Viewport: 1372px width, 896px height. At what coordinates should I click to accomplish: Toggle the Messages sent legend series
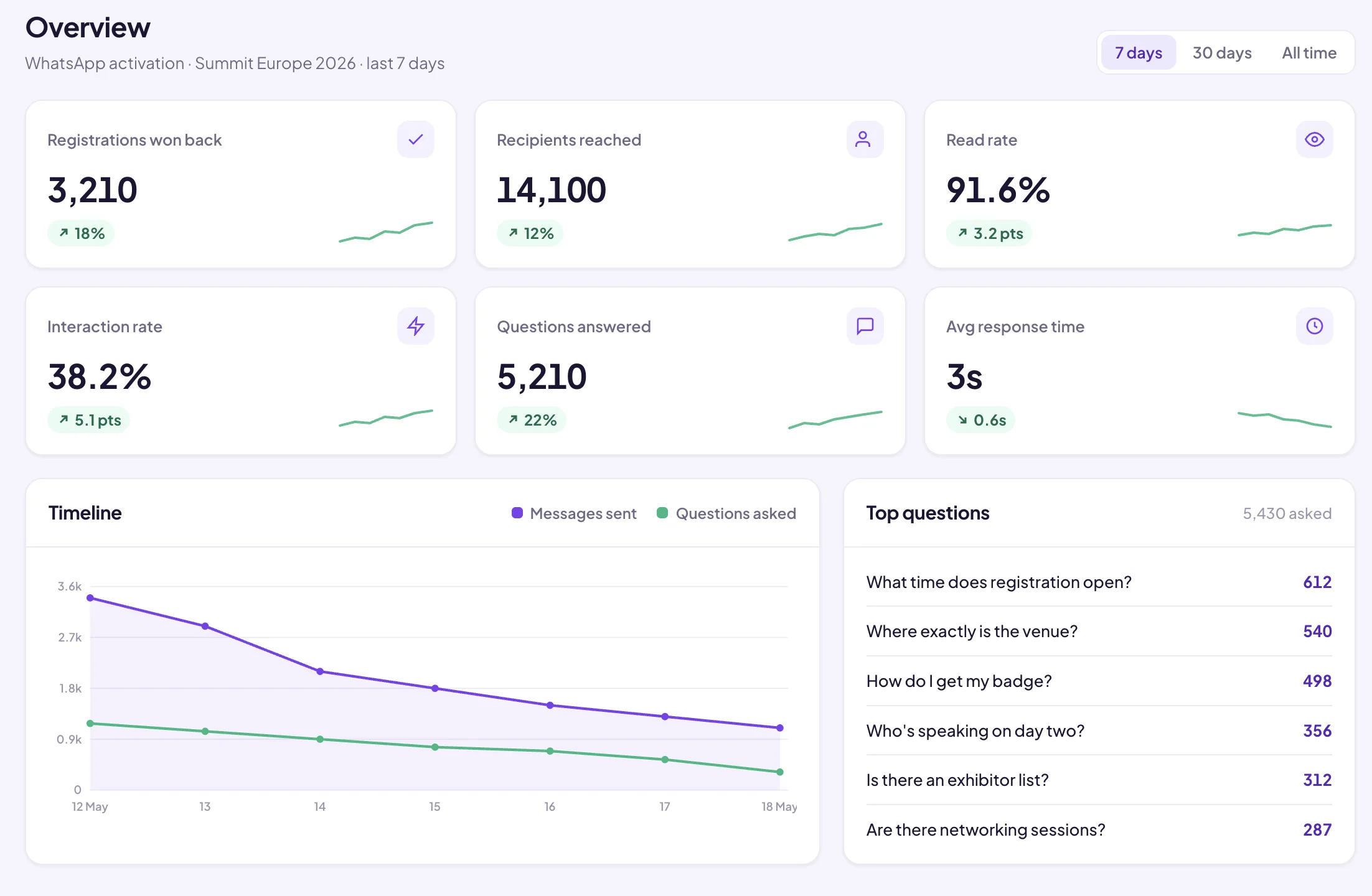[x=574, y=513]
